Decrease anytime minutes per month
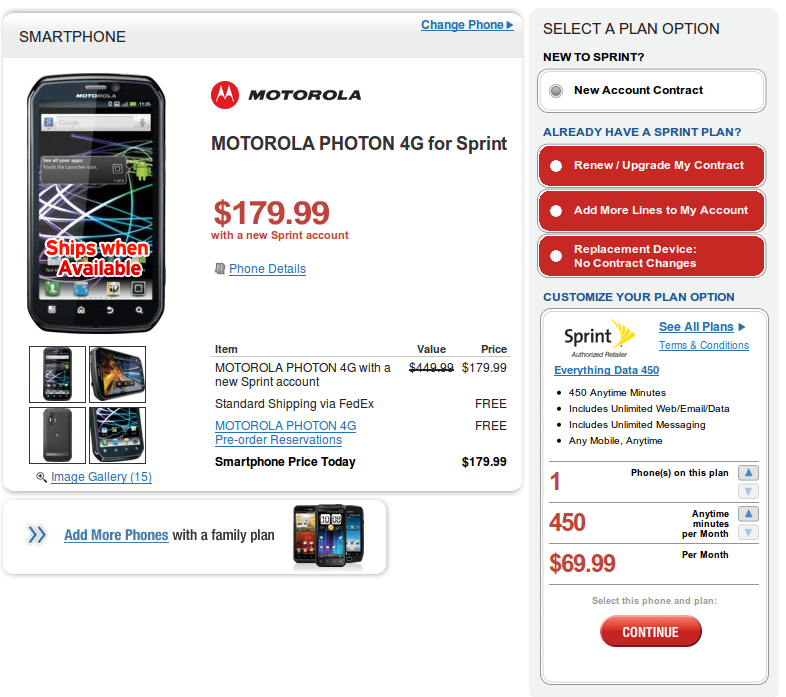This screenshot has height=697, width=786. (748, 532)
